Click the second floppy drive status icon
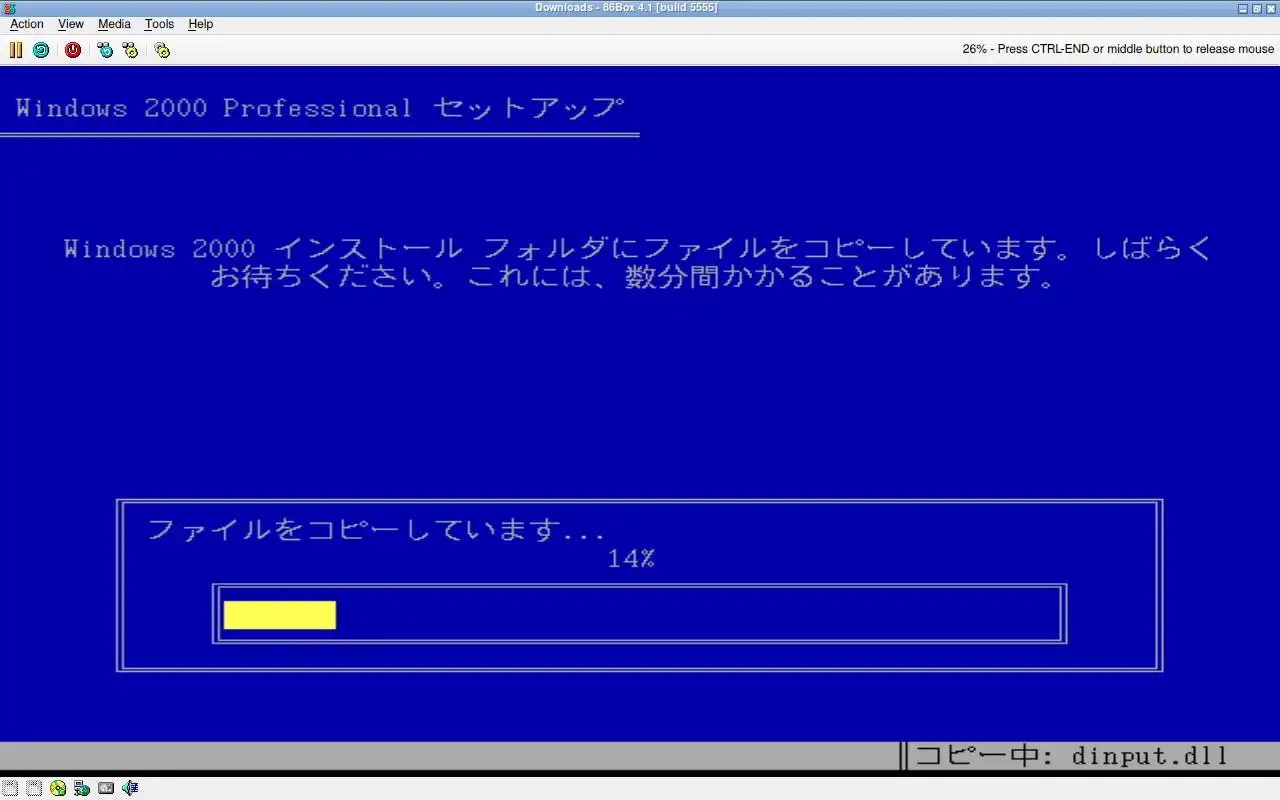Viewport: 1280px width, 800px height. click(x=34, y=788)
